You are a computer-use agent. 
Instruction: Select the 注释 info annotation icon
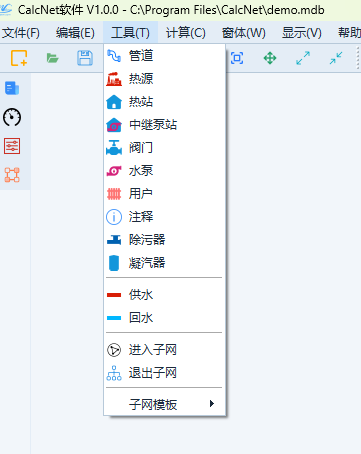(x=114, y=217)
